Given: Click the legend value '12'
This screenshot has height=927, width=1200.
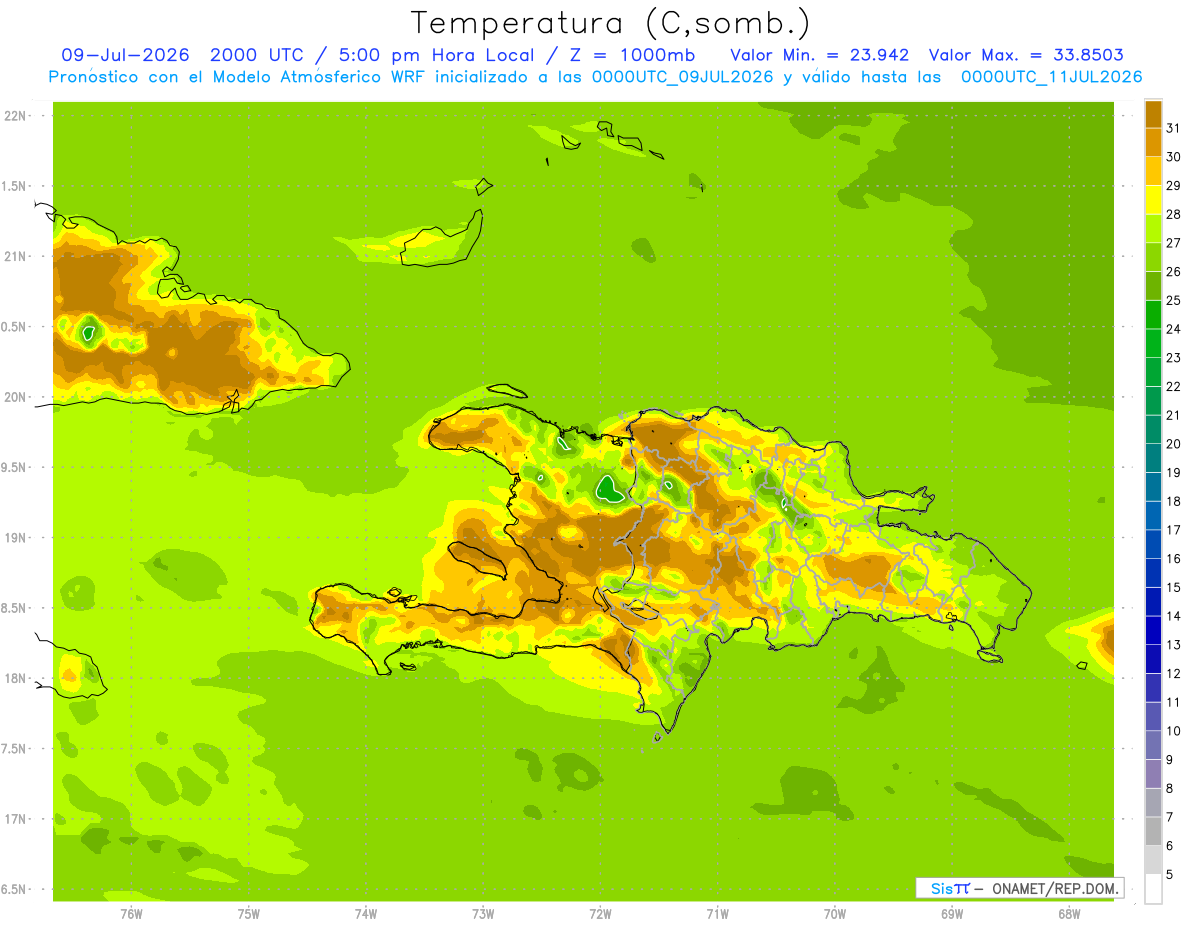Looking at the screenshot, I should tap(1174, 673).
